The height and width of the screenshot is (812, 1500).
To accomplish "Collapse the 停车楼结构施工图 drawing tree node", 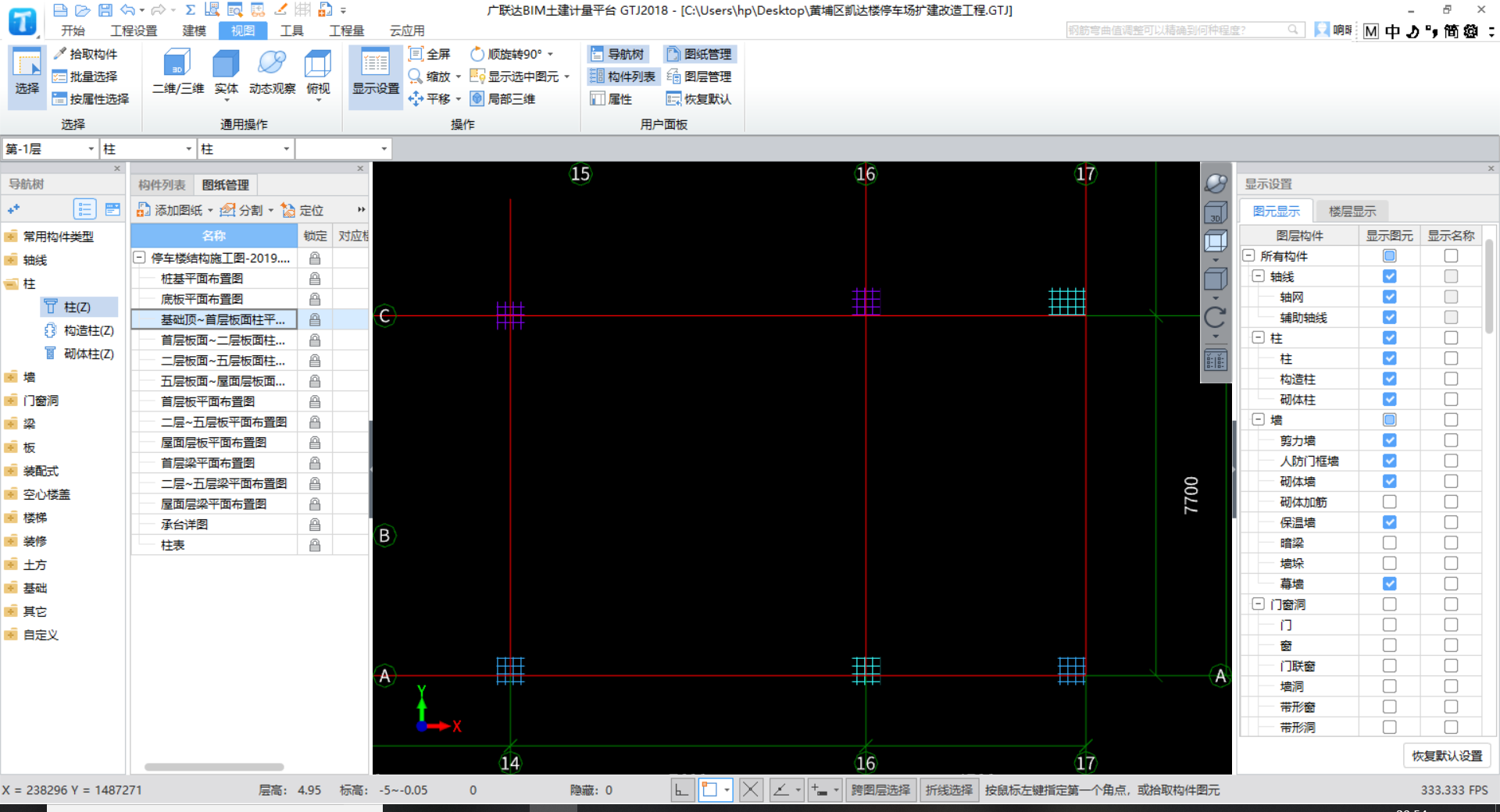I will [x=139, y=258].
